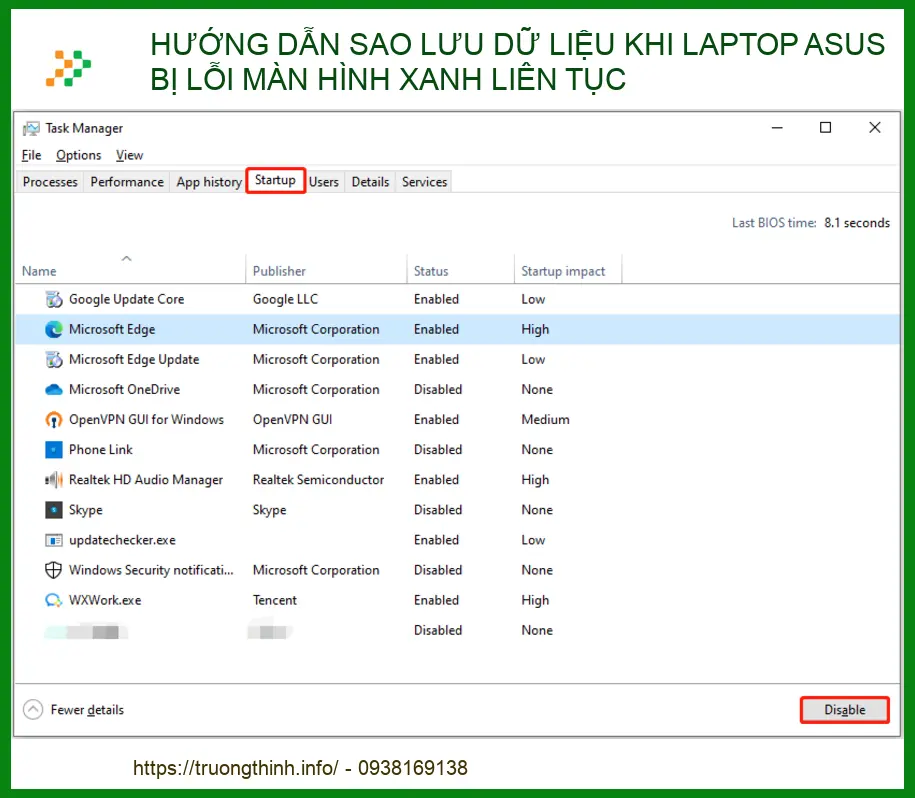Click the Phone Link icon

(54, 450)
